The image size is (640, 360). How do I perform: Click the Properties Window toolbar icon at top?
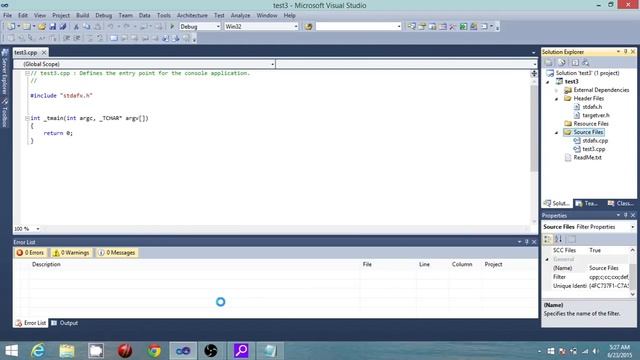tap(422, 27)
